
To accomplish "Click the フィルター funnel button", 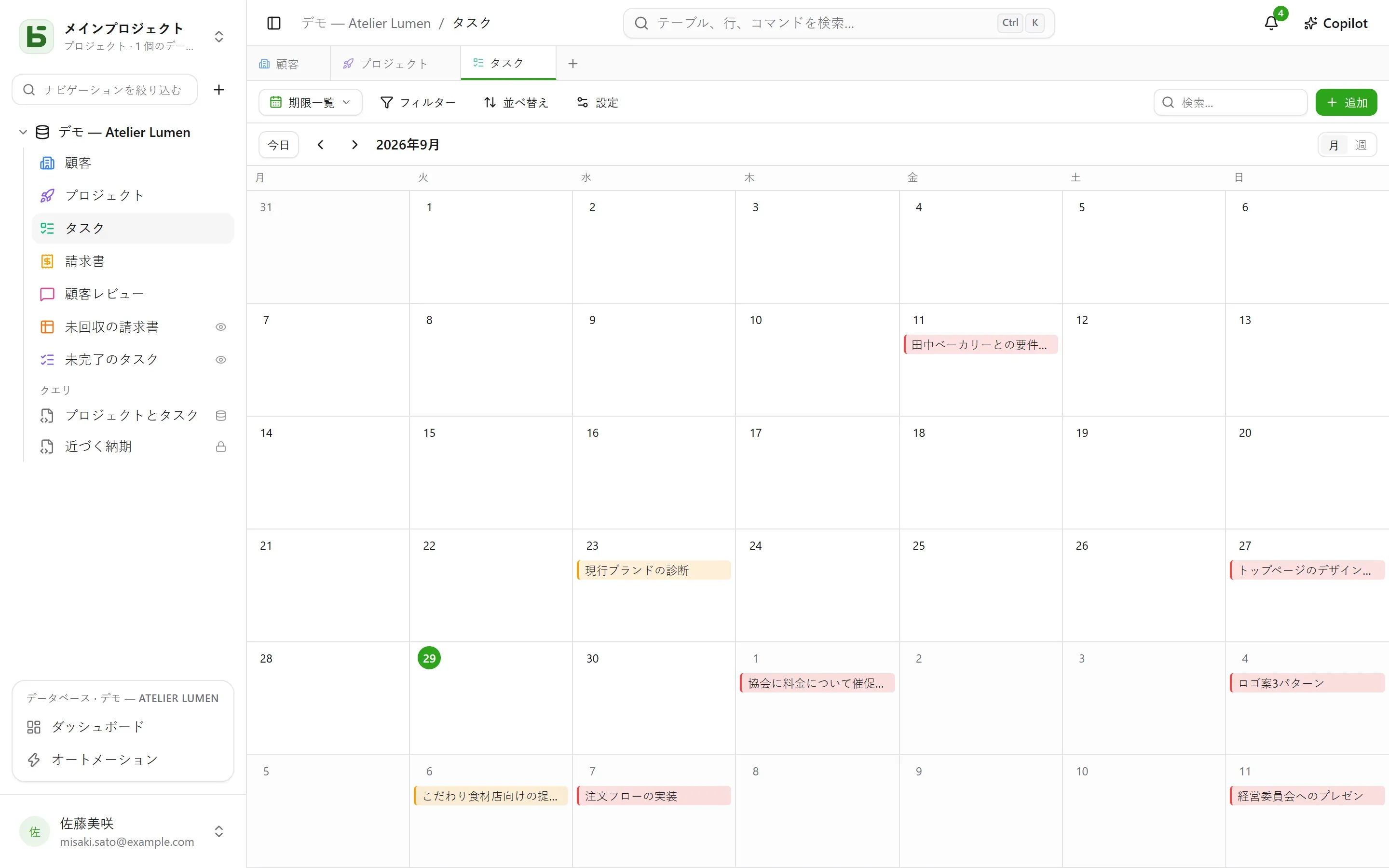I will pyautogui.click(x=418, y=102).
